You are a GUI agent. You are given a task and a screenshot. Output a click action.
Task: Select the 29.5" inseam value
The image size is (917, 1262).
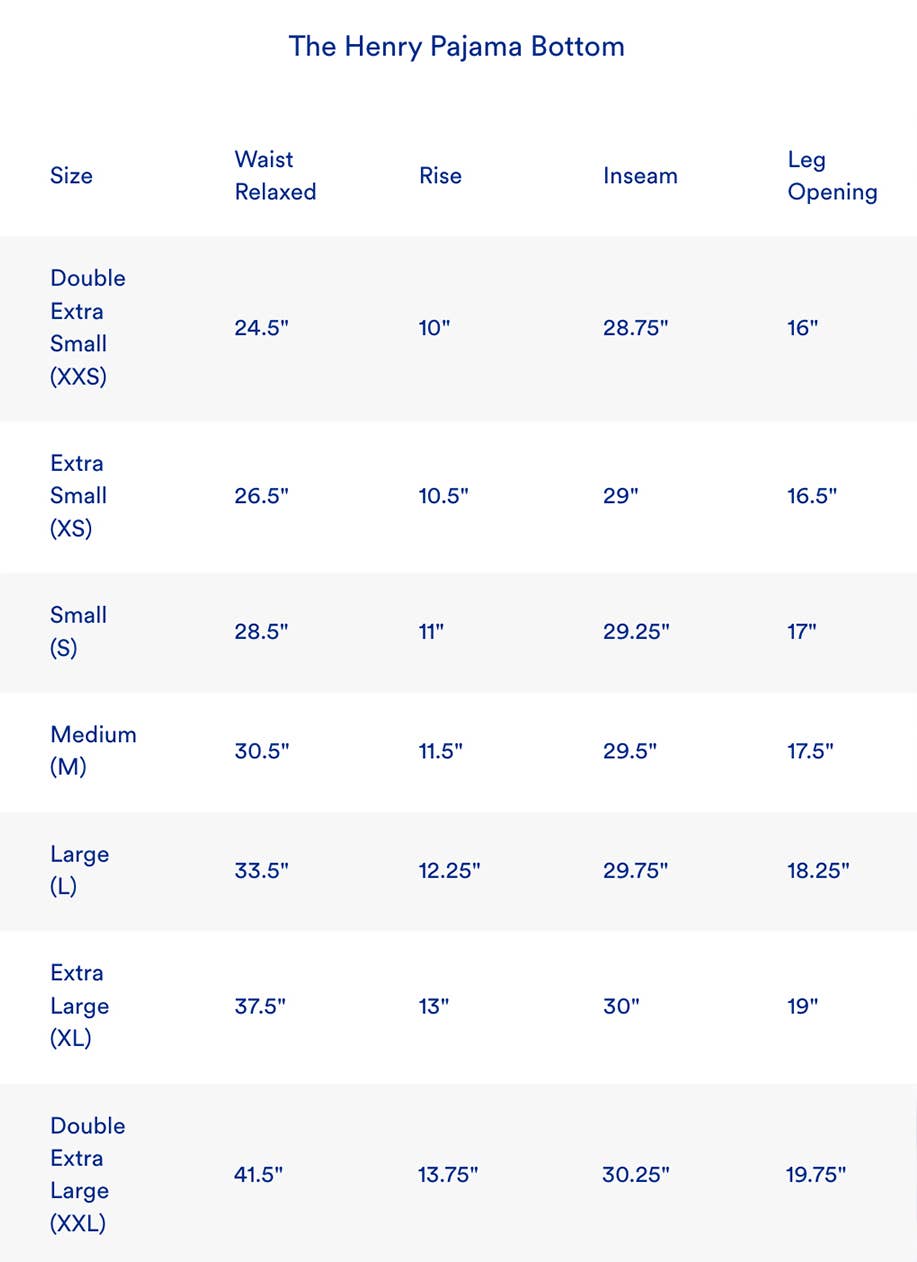pos(629,750)
